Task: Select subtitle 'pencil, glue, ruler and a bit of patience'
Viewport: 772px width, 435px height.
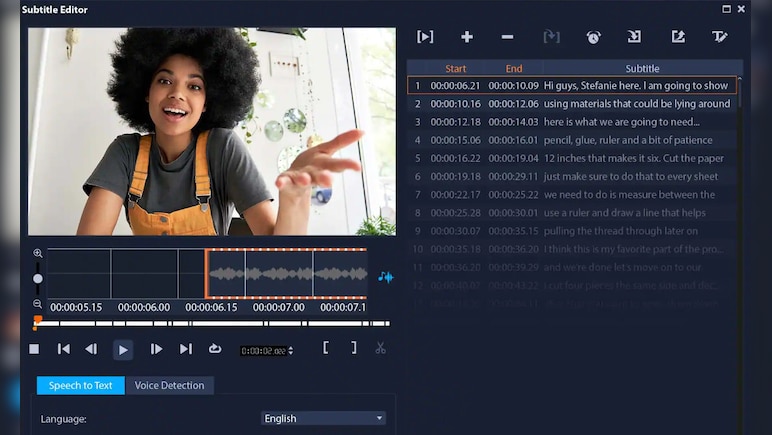Action: (x=572, y=140)
